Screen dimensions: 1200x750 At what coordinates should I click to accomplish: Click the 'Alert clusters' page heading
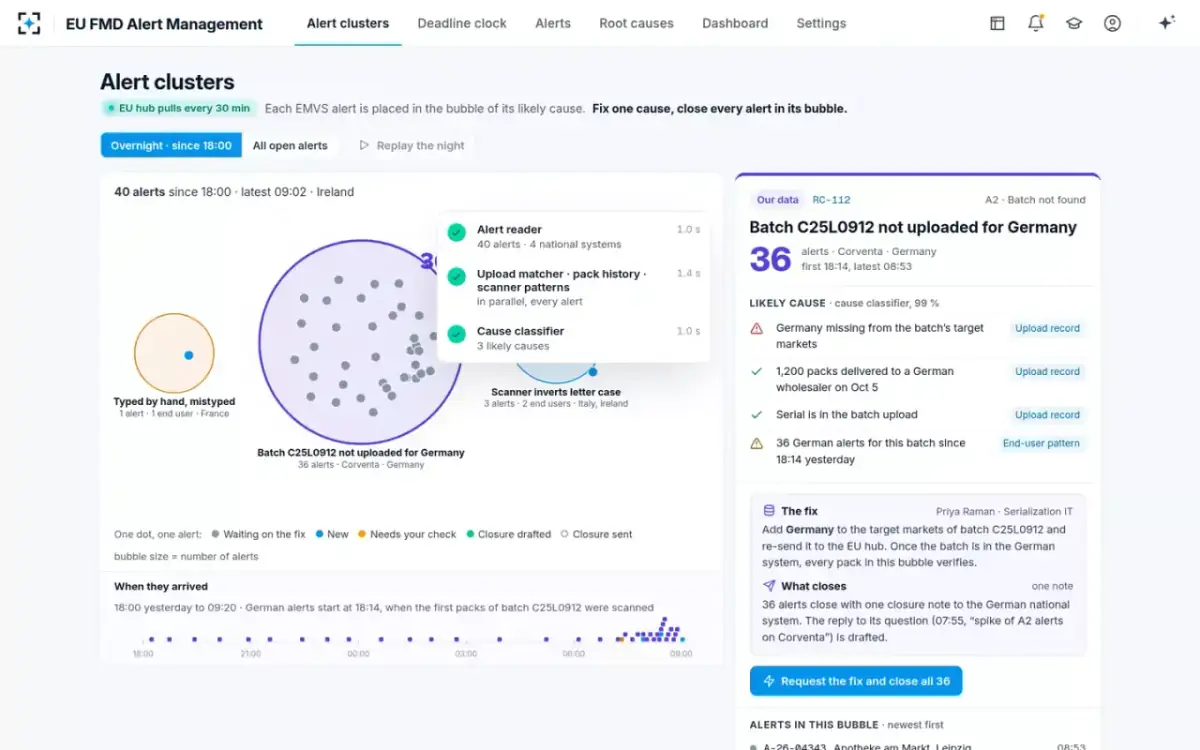(x=167, y=82)
